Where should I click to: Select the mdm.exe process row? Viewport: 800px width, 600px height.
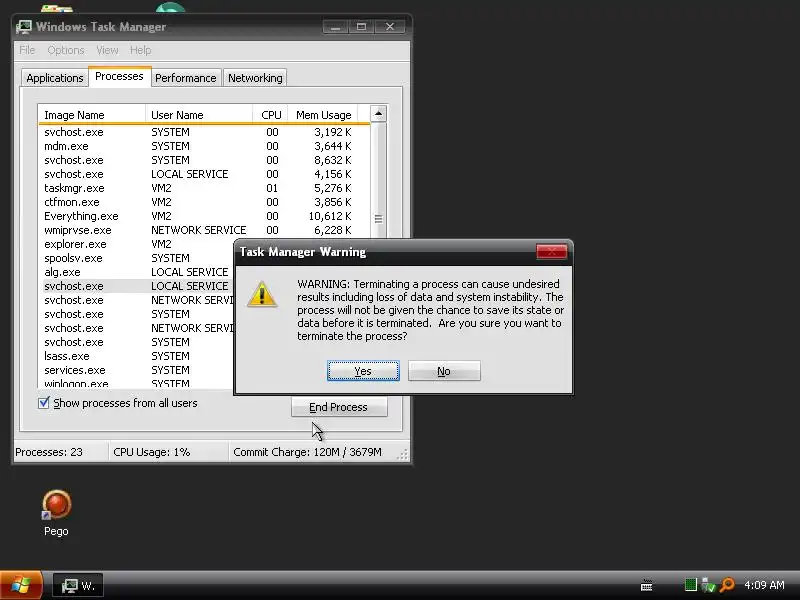click(x=204, y=146)
